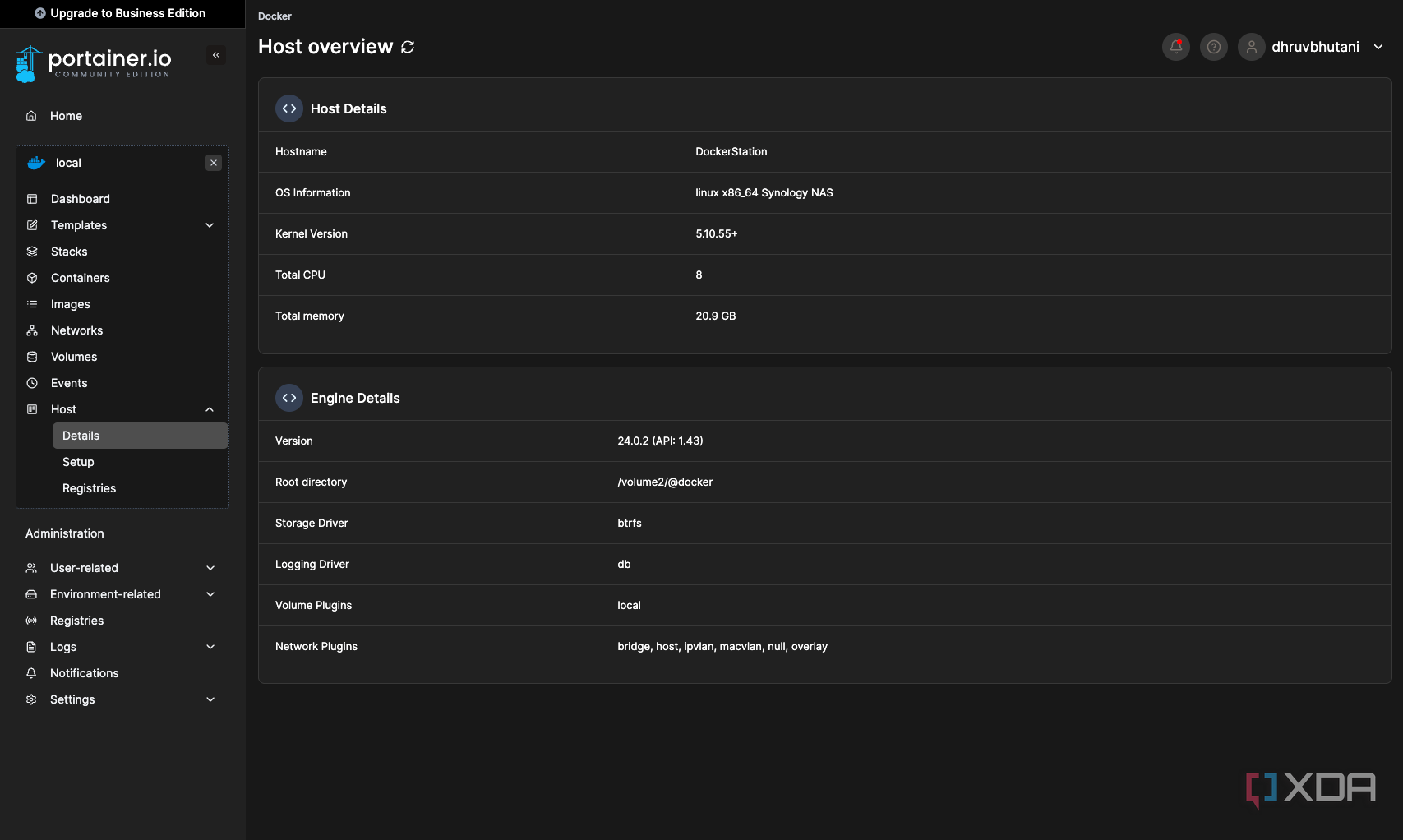The width and height of the screenshot is (1403, 840).
Task: Open the Setup item under Host
Action: pos(78,462)
